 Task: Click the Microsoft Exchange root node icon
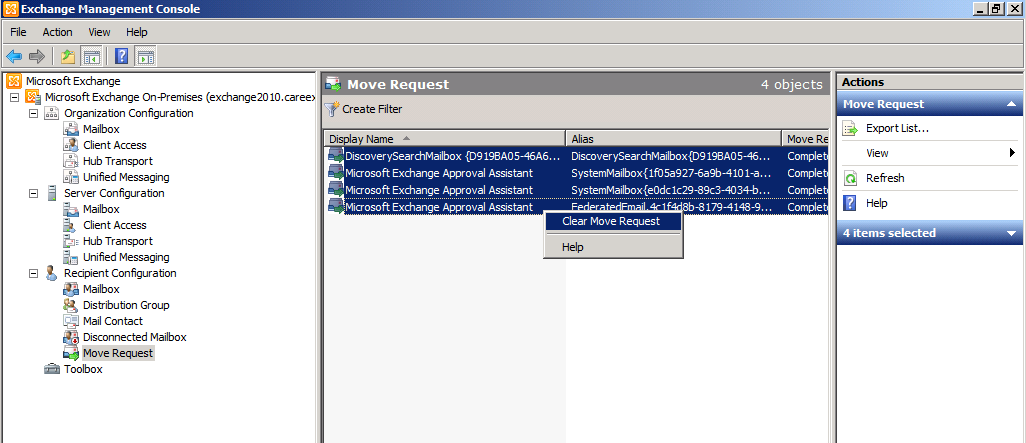tap(14, 81)
